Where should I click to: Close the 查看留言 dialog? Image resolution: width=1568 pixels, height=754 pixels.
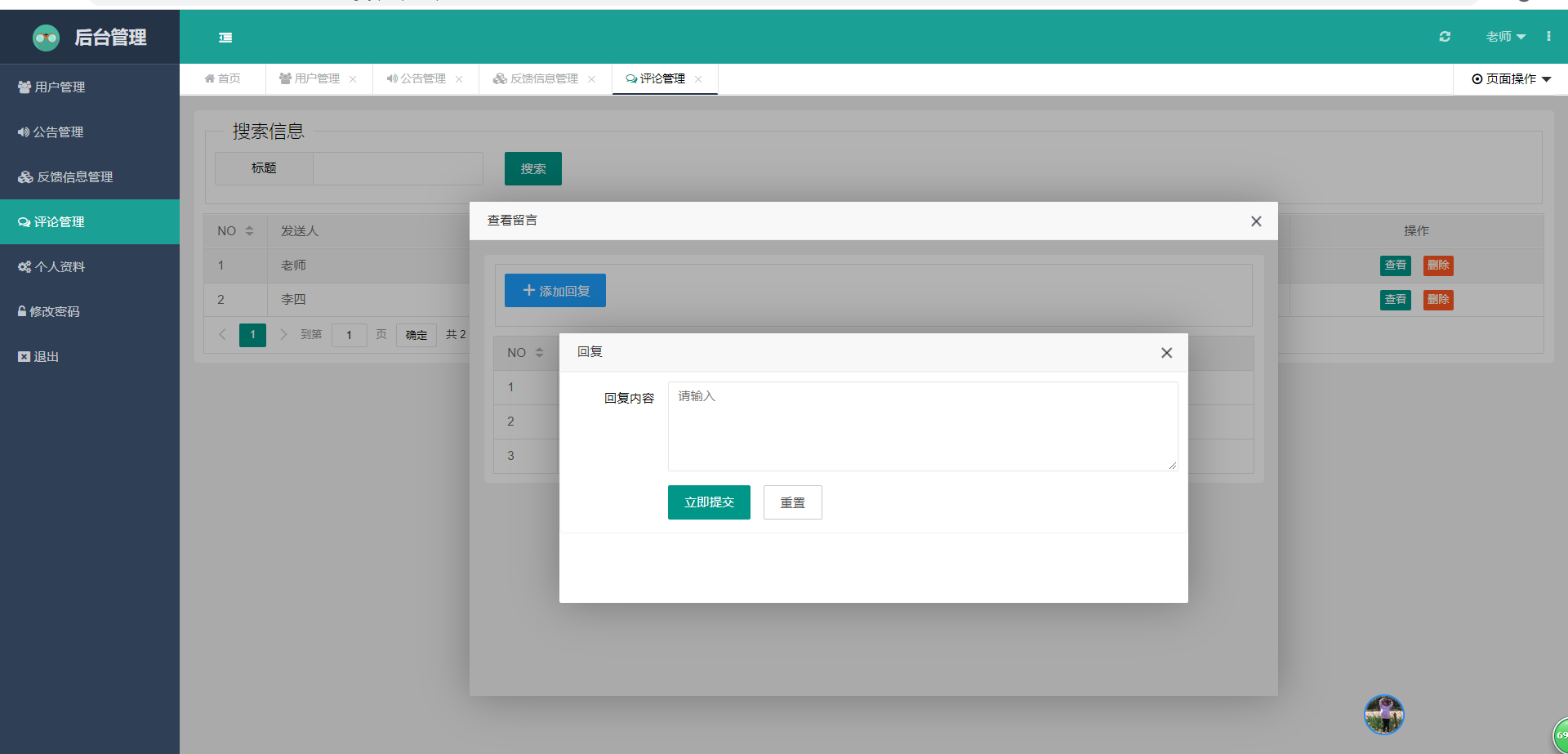(1256, 221)
